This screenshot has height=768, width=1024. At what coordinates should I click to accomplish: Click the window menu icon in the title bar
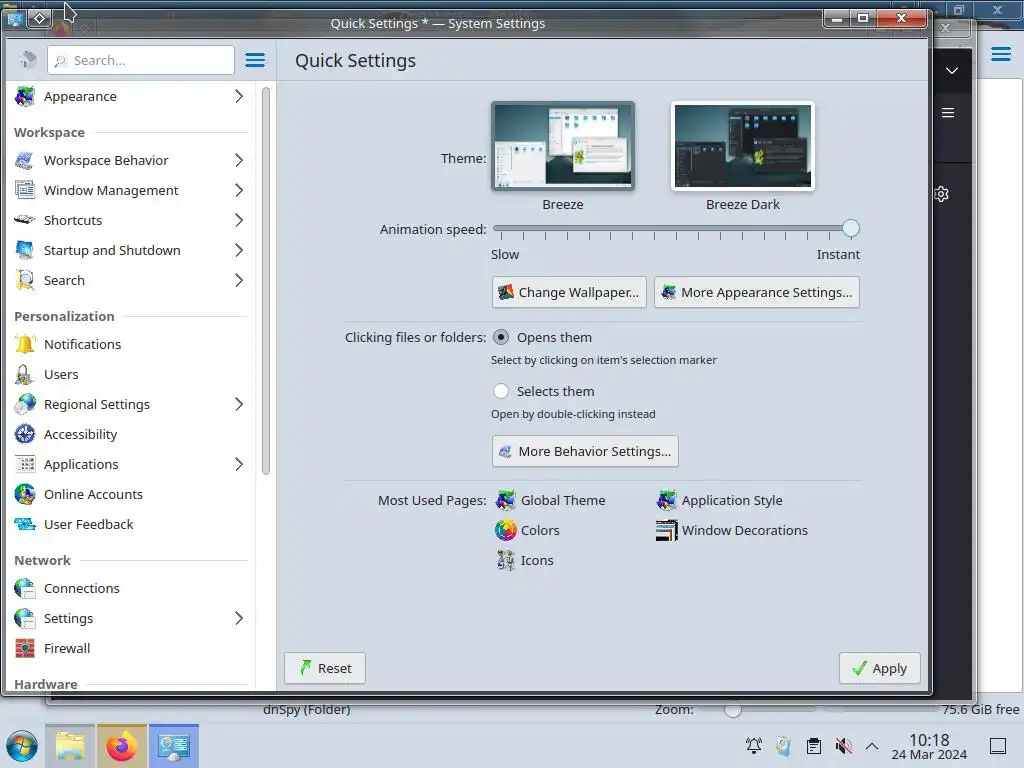pyautogui.click(x=14, y=18)
